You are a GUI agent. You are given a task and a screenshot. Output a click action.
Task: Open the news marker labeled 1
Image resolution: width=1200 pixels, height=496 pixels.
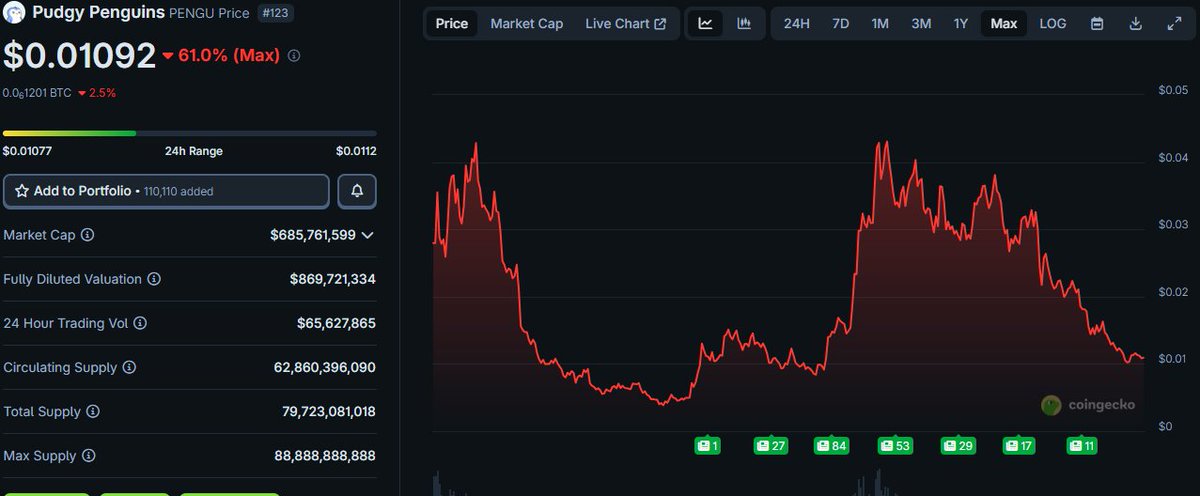(709, 445)
